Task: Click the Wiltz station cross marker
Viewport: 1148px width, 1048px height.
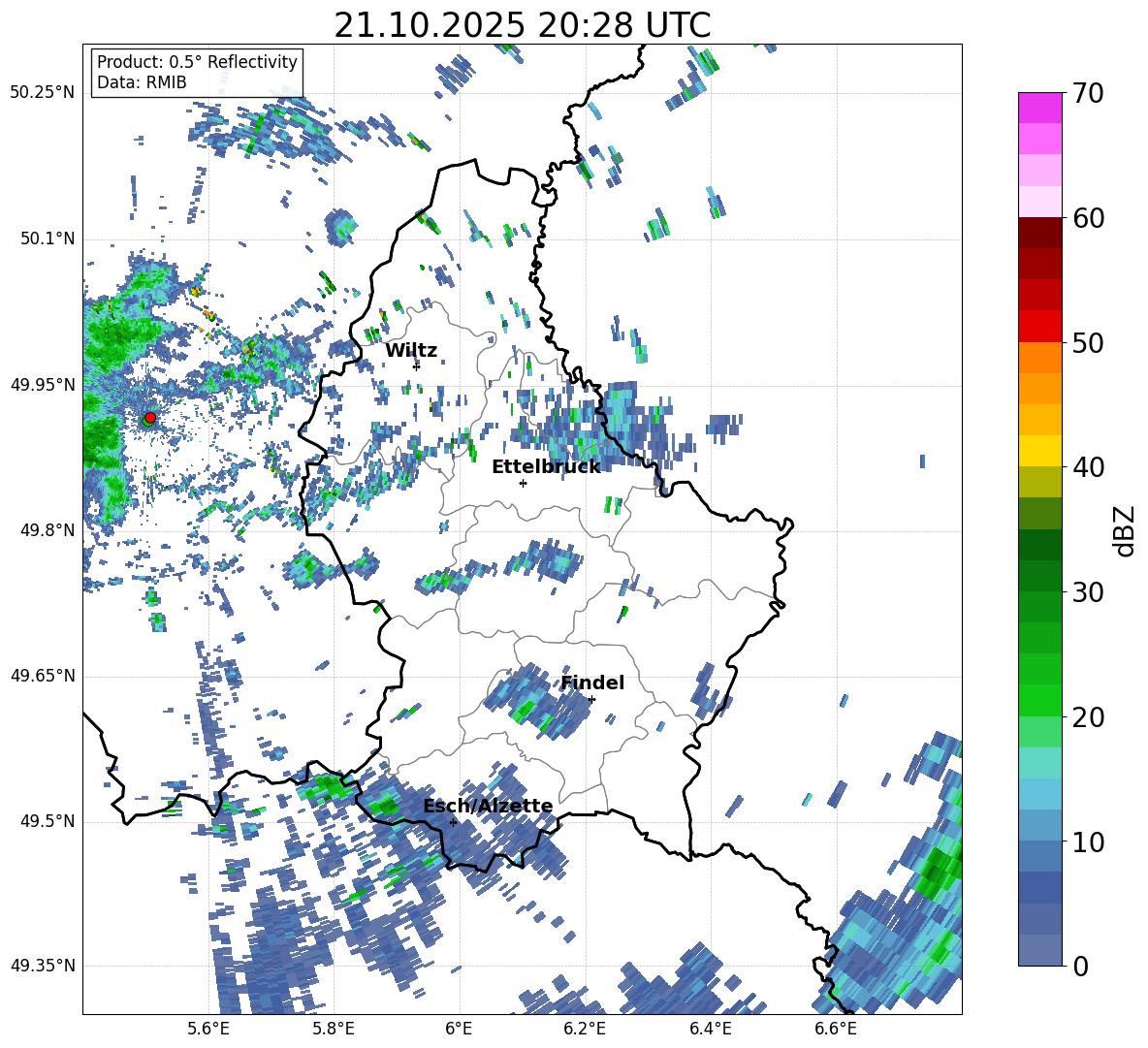Action: click(417, 365)
